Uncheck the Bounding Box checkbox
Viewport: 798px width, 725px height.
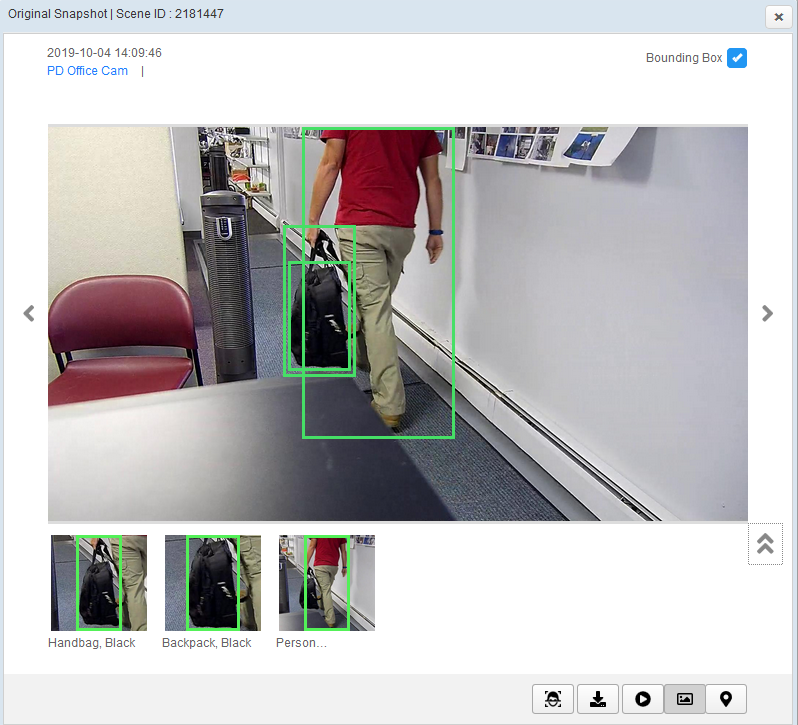click(737, 58)
